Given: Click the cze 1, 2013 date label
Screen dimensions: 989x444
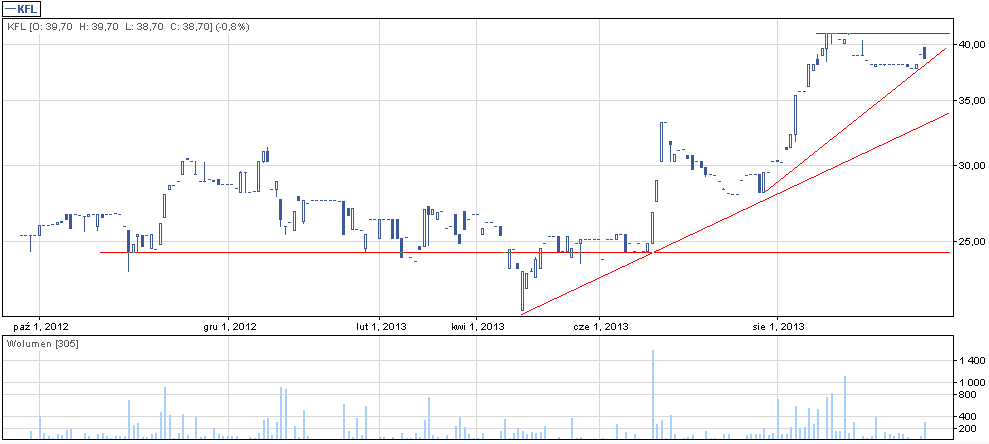Looking at the screenshot, I should click(x=600, y=327).
